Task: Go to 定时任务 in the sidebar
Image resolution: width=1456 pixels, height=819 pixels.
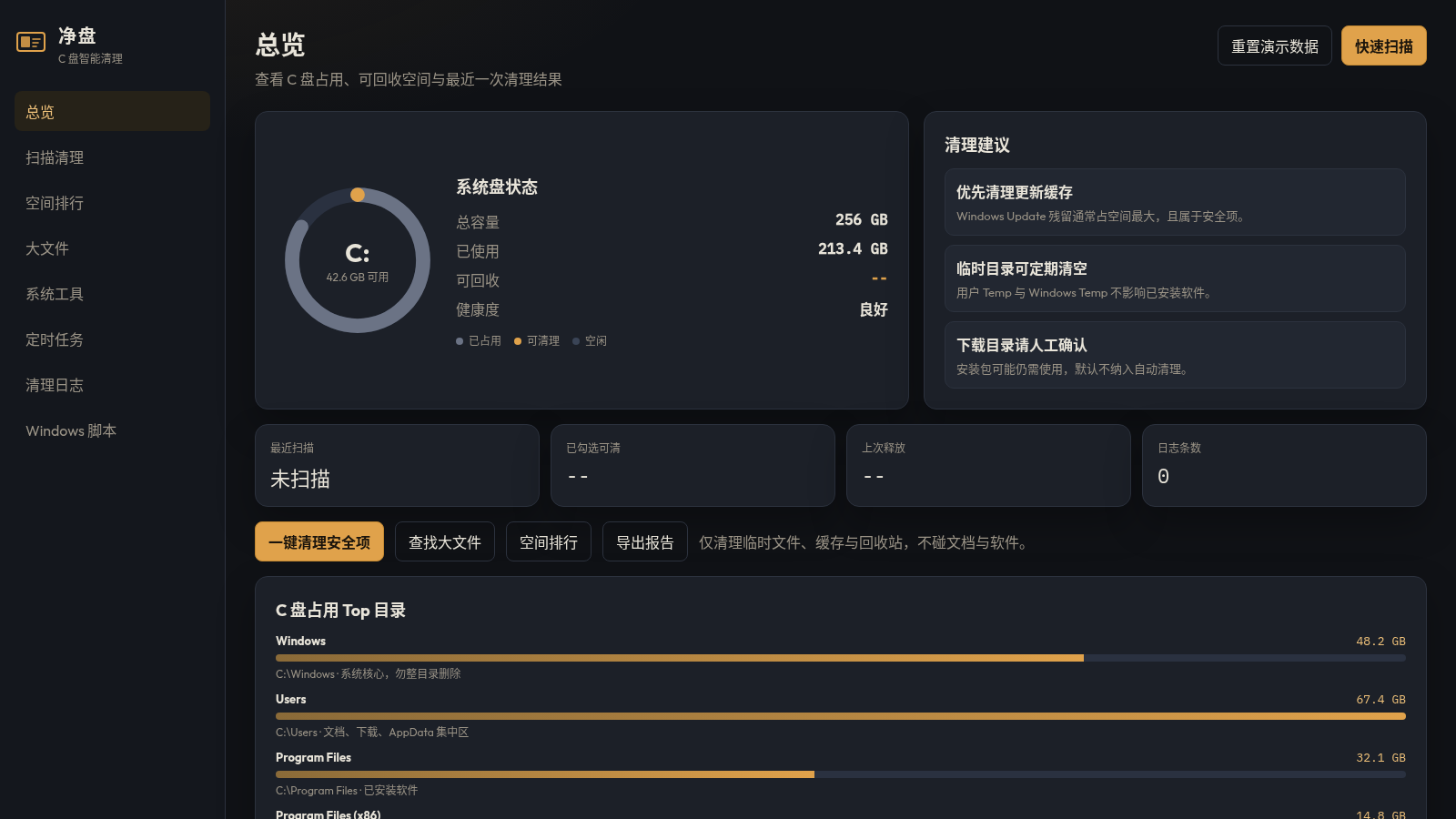Action: pyautogui.click(x=112, y=339)
